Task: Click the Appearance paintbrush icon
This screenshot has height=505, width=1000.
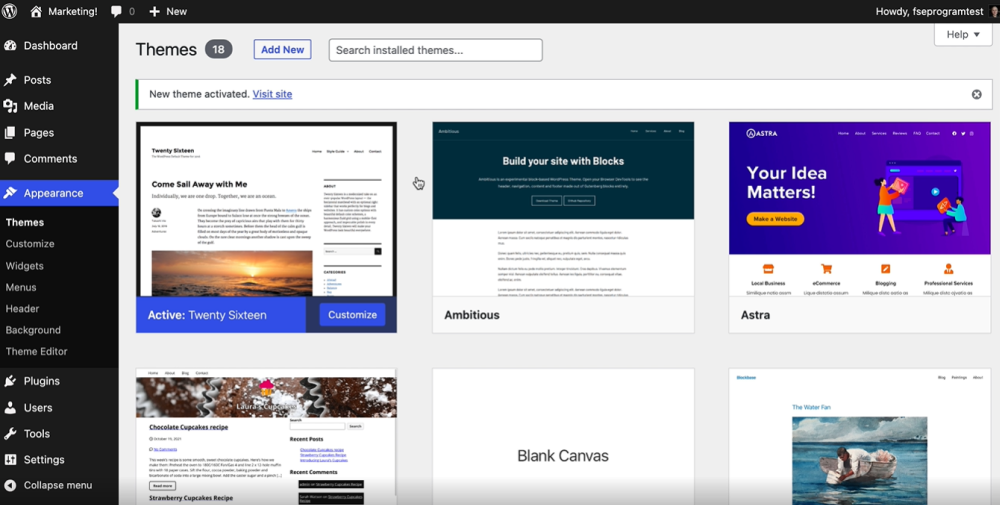Action: [x=10, y=193]
